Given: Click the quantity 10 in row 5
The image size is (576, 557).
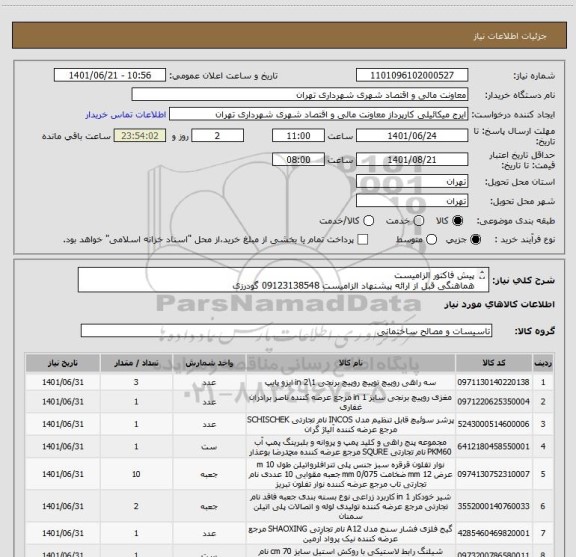Looking at the screenshot, I should [136, 474].
